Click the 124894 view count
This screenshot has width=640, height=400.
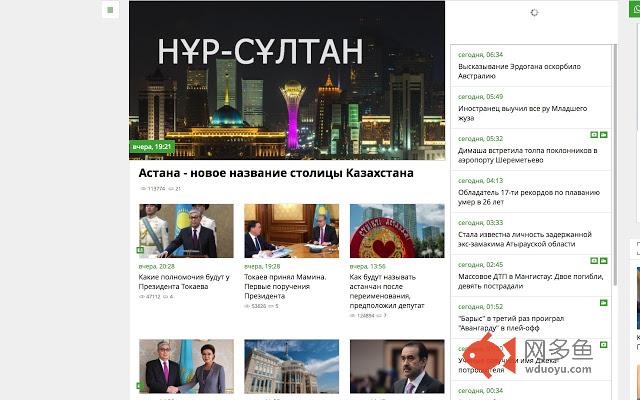pos(365,316)
